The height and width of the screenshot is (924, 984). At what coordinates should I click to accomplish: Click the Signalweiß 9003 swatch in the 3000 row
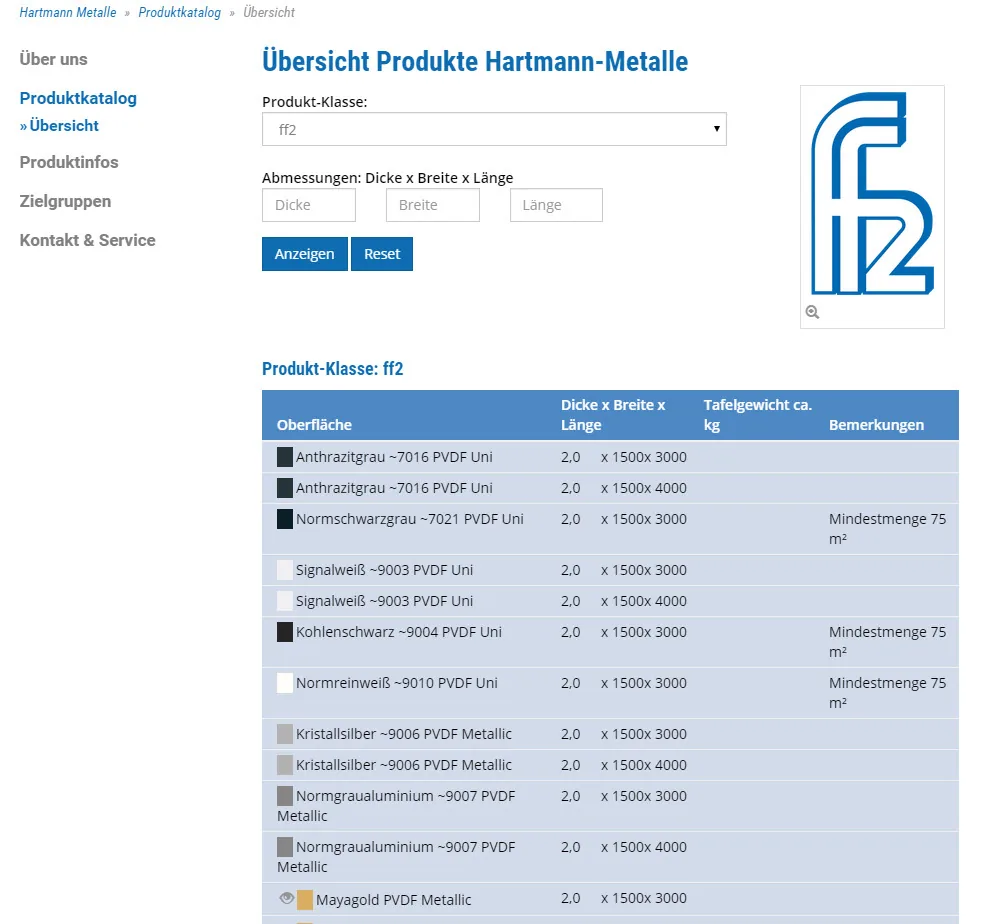click(x=285, y=570)
